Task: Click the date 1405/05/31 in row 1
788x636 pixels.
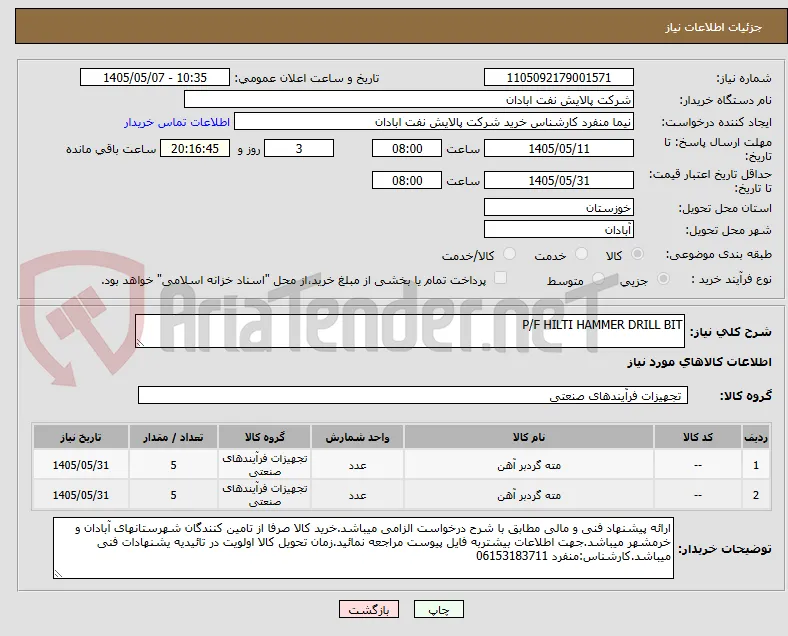Action: click(x=81, y=465)
